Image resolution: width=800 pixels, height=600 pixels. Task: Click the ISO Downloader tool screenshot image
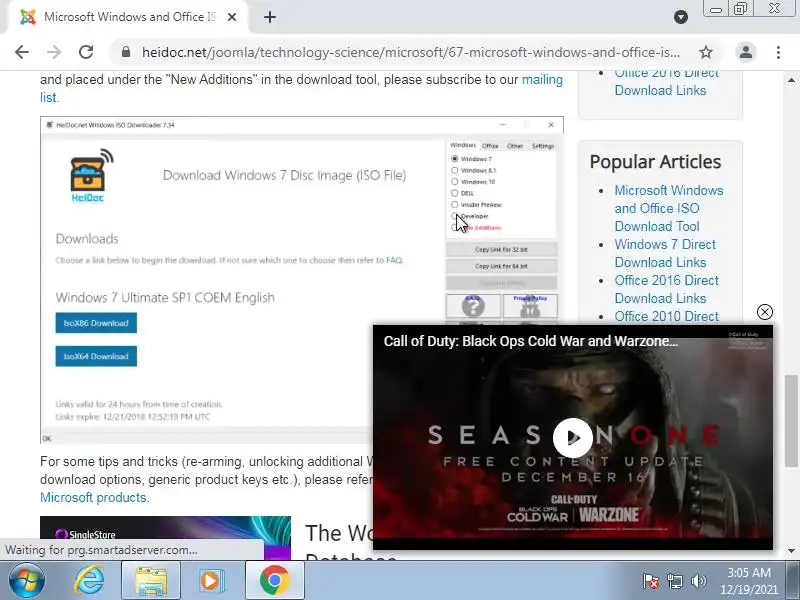click(302, 280)
